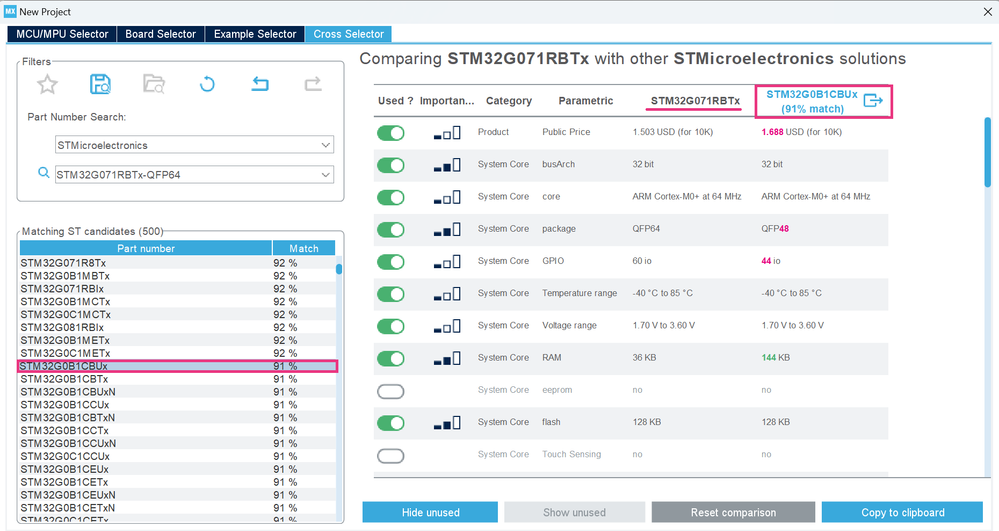999x531 pixels.
Task: Click the favorites star filter icon
Action: (x=47, y=84)
